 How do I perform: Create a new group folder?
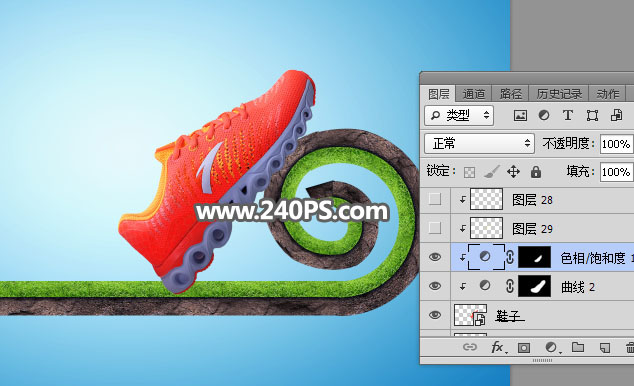click(578, 347)
